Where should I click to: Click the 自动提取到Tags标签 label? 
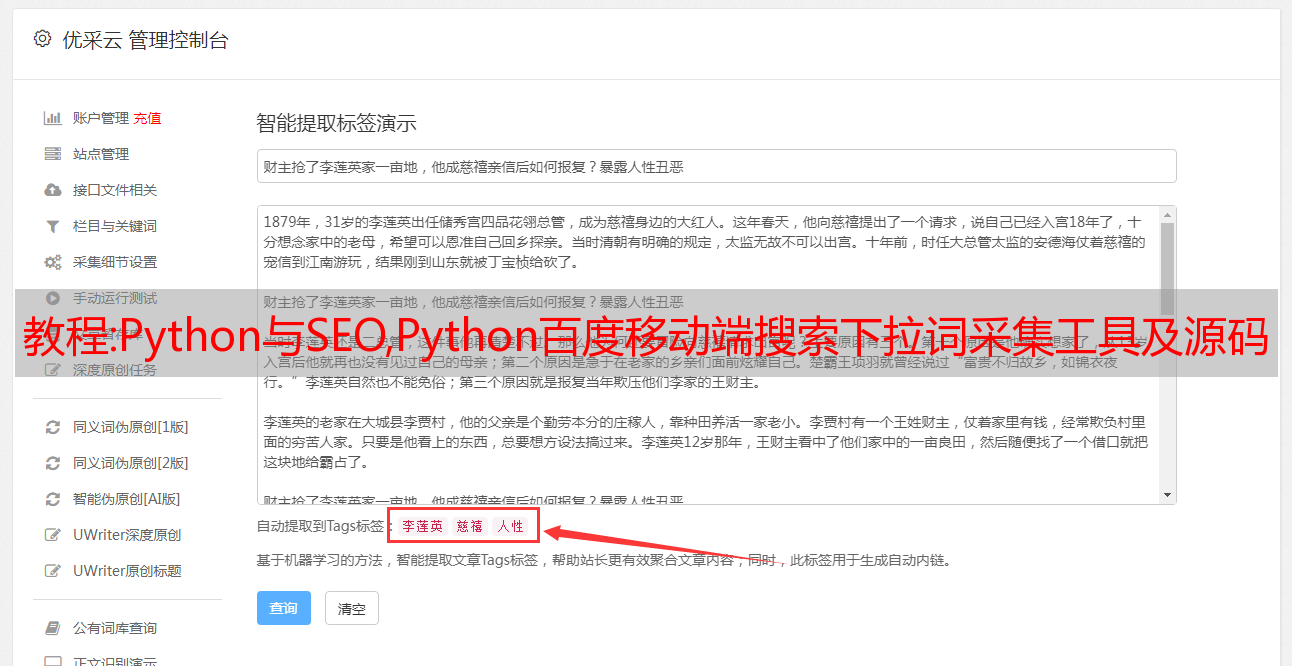tap(322, 526)
